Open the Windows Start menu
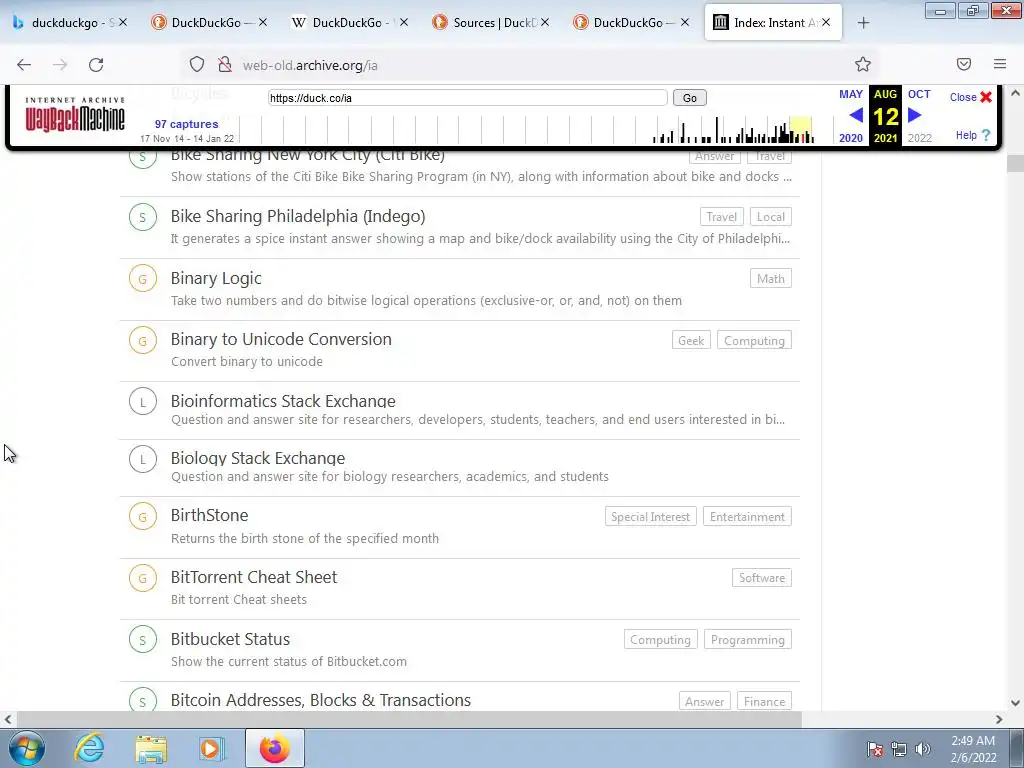 tap(26, 748)
